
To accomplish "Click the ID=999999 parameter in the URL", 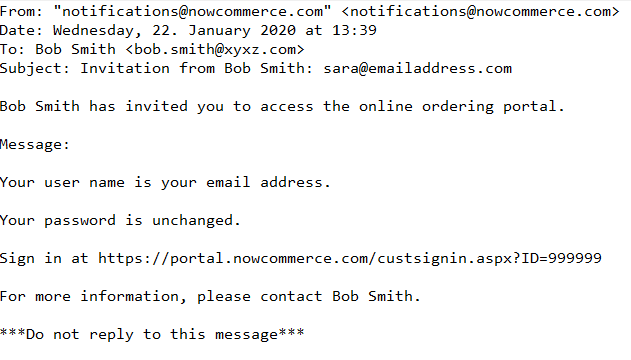I will click(x=561, y=258).
